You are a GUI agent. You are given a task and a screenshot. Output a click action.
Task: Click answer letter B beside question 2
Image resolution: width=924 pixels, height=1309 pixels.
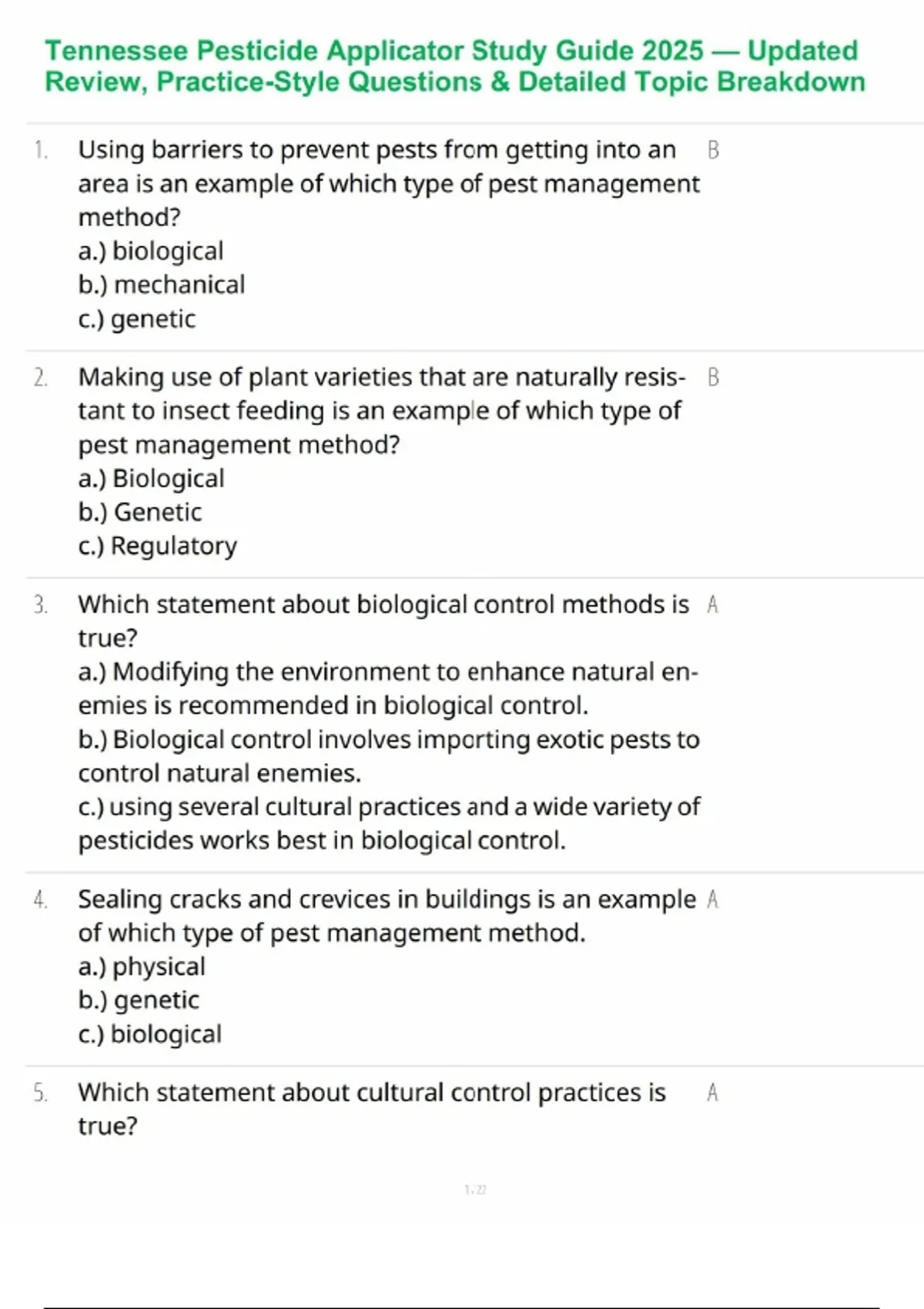pos(713,377)
